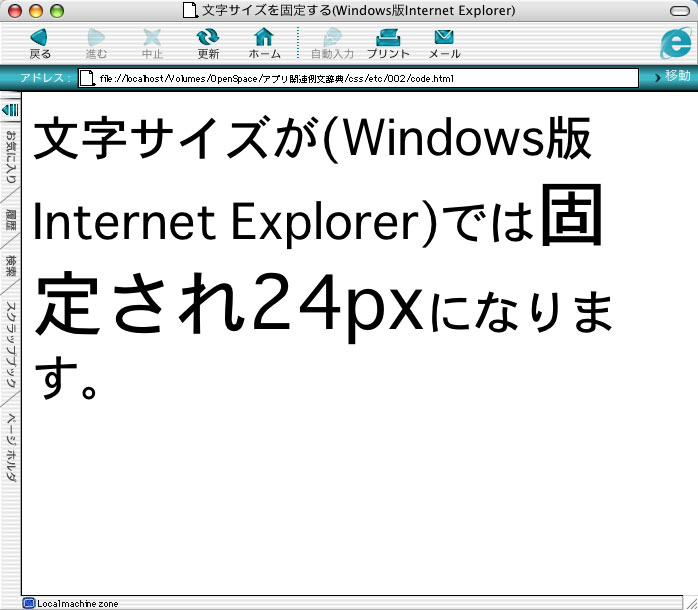
Task: Go back with the 戻る arrow icon
Action: point(40,37)
